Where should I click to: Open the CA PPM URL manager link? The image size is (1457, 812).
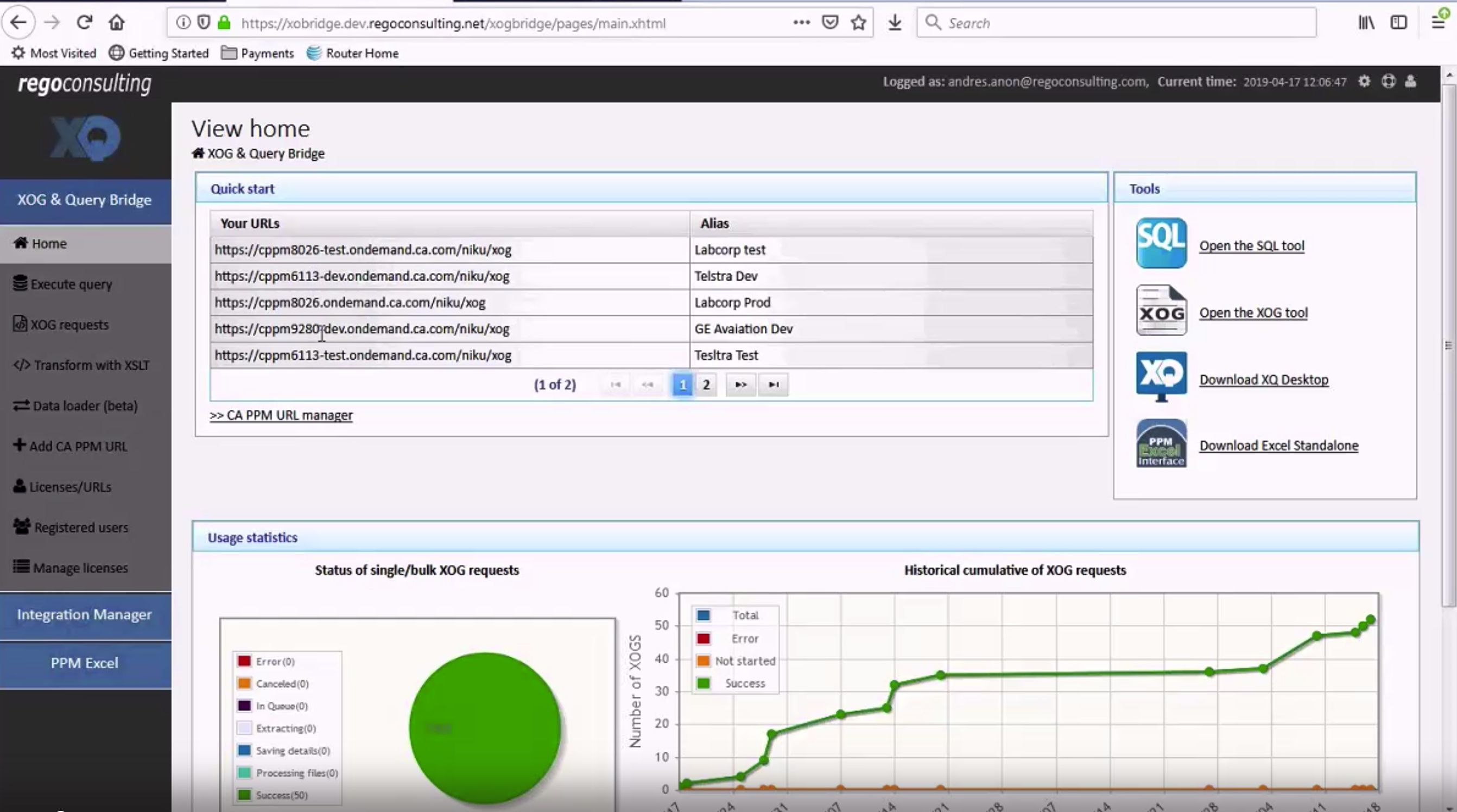tap(281, 415)
